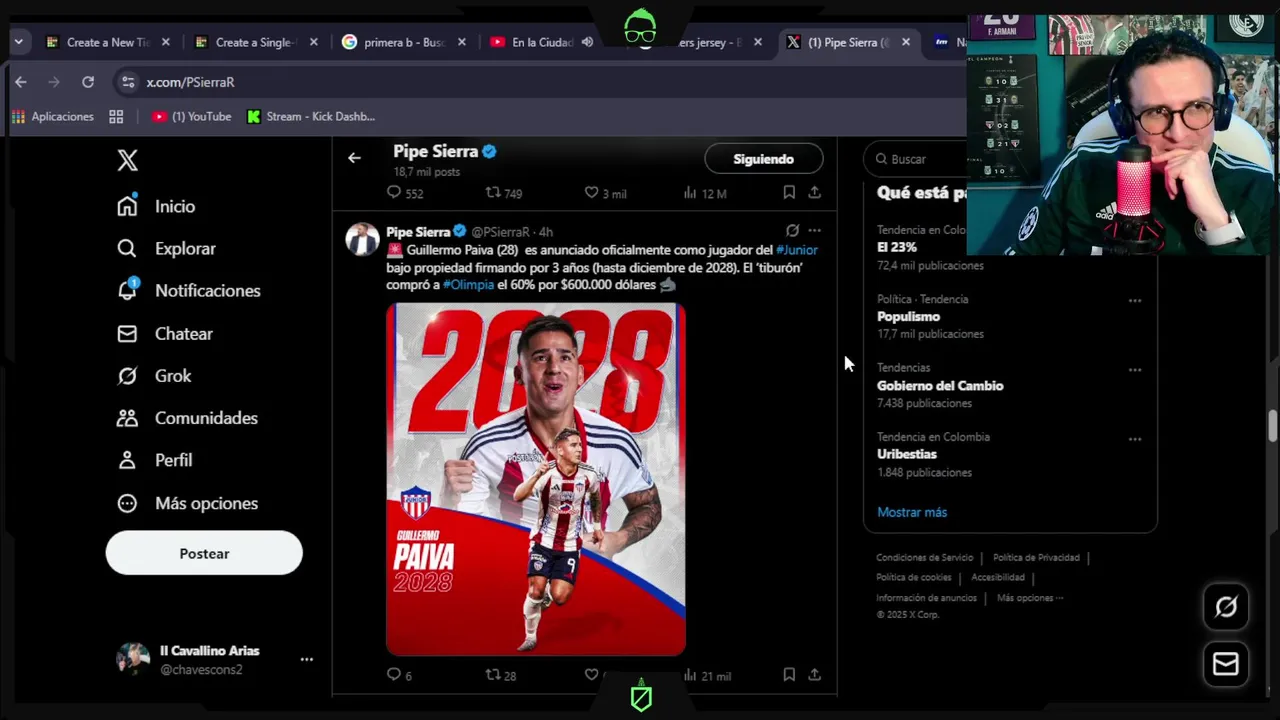Viewport: 1280px width, 720px height.
Task: Switch to the primera b Google tab
Action: (x=404, y=42)
